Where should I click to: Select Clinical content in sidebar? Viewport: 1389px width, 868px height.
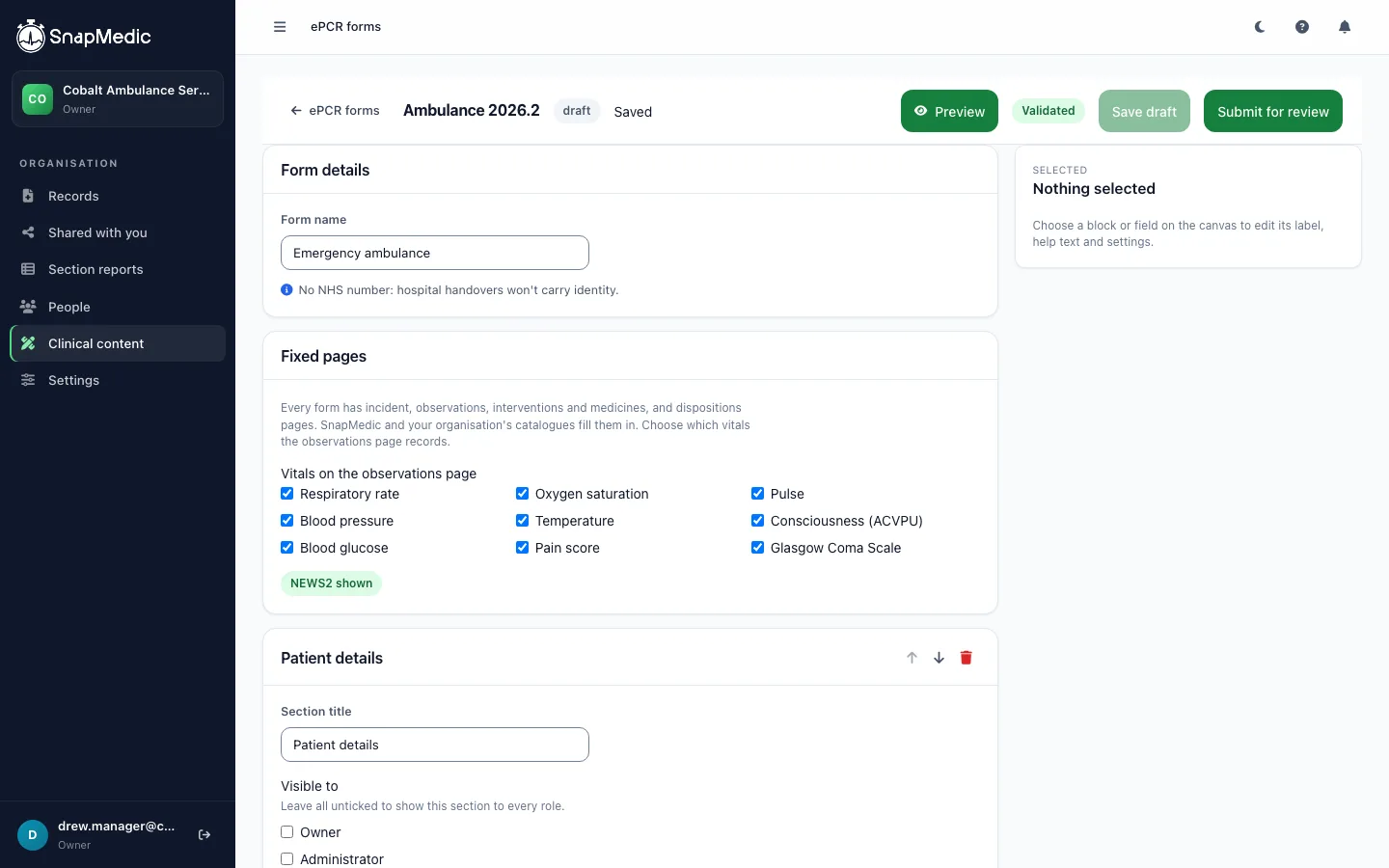118,343
